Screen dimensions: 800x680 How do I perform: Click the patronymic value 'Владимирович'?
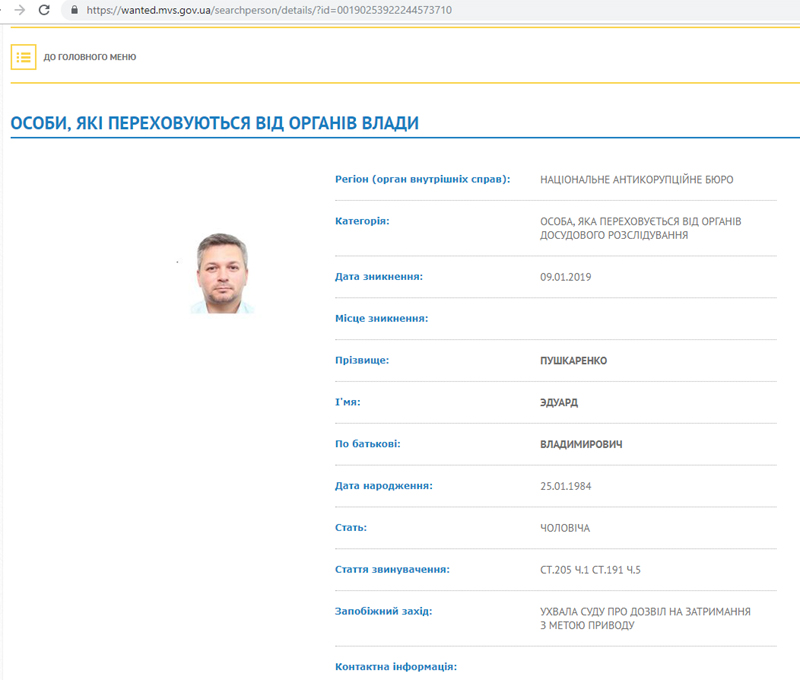(x=581, y=443)
